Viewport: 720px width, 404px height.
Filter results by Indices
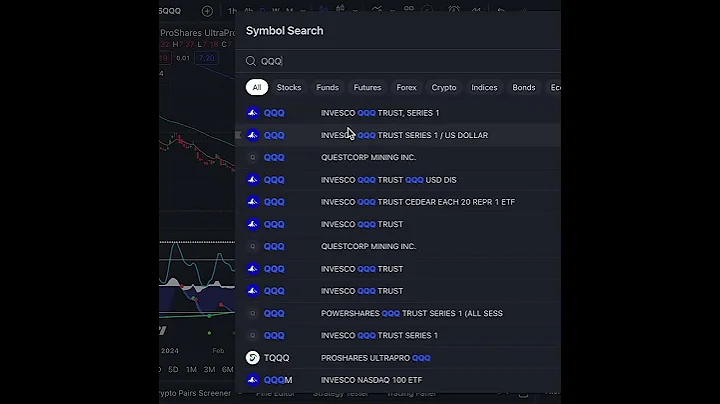click(x=484, y=87)
